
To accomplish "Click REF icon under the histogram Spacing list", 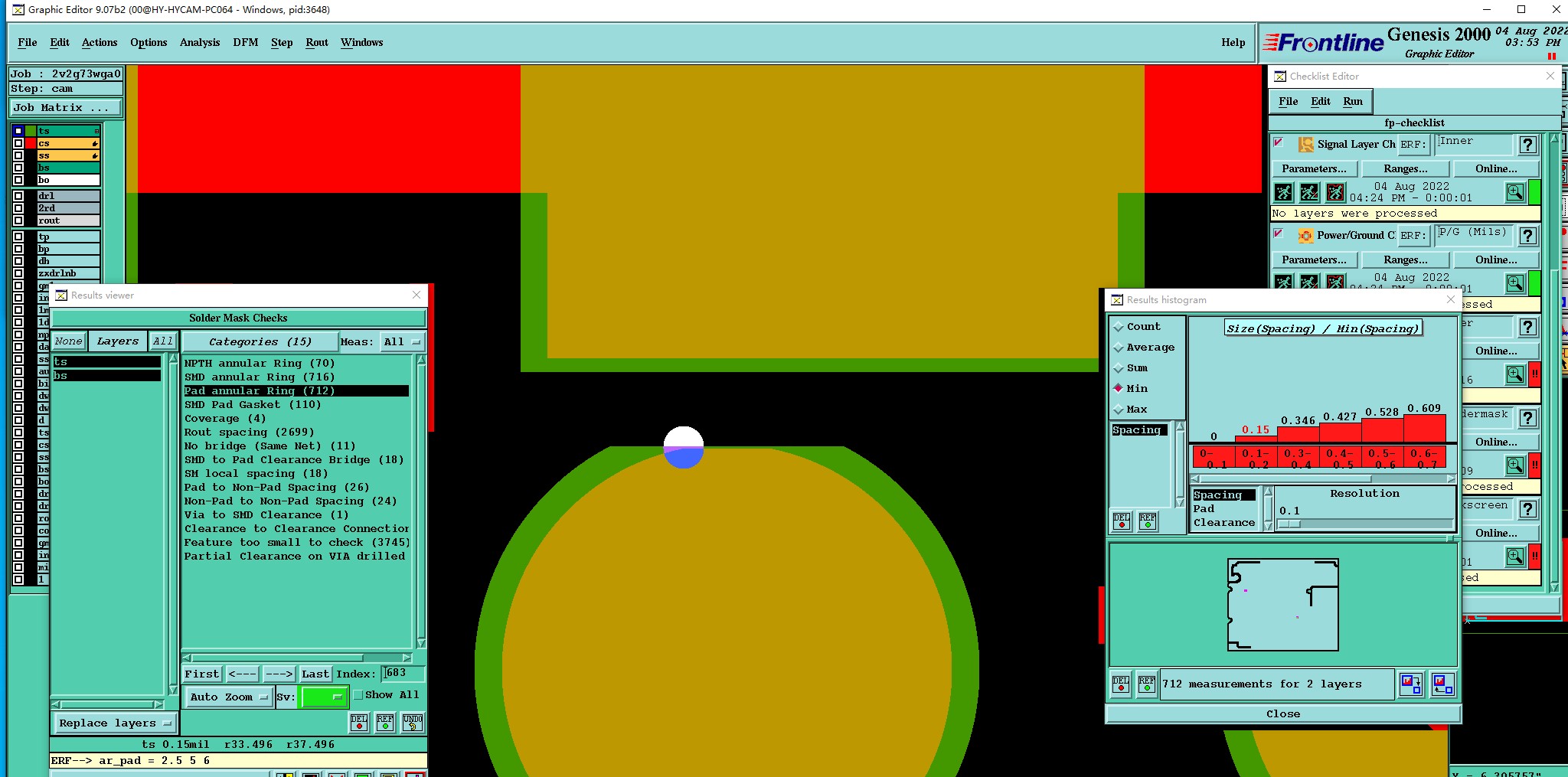I will (1148, 521).
